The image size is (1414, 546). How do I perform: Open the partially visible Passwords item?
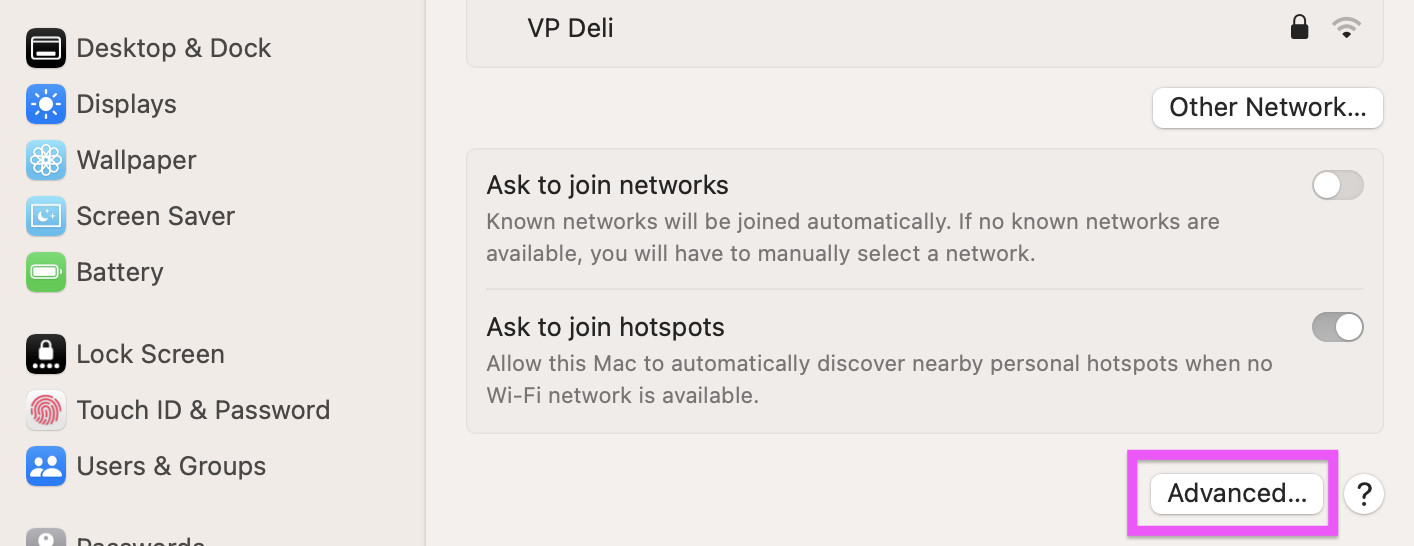tap(140, 540)
